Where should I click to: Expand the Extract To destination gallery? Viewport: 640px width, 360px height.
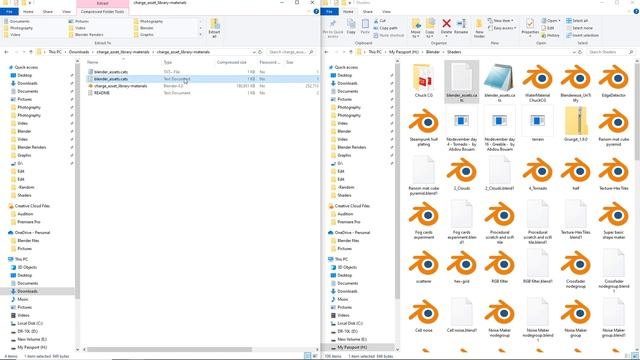click(200, 35)
